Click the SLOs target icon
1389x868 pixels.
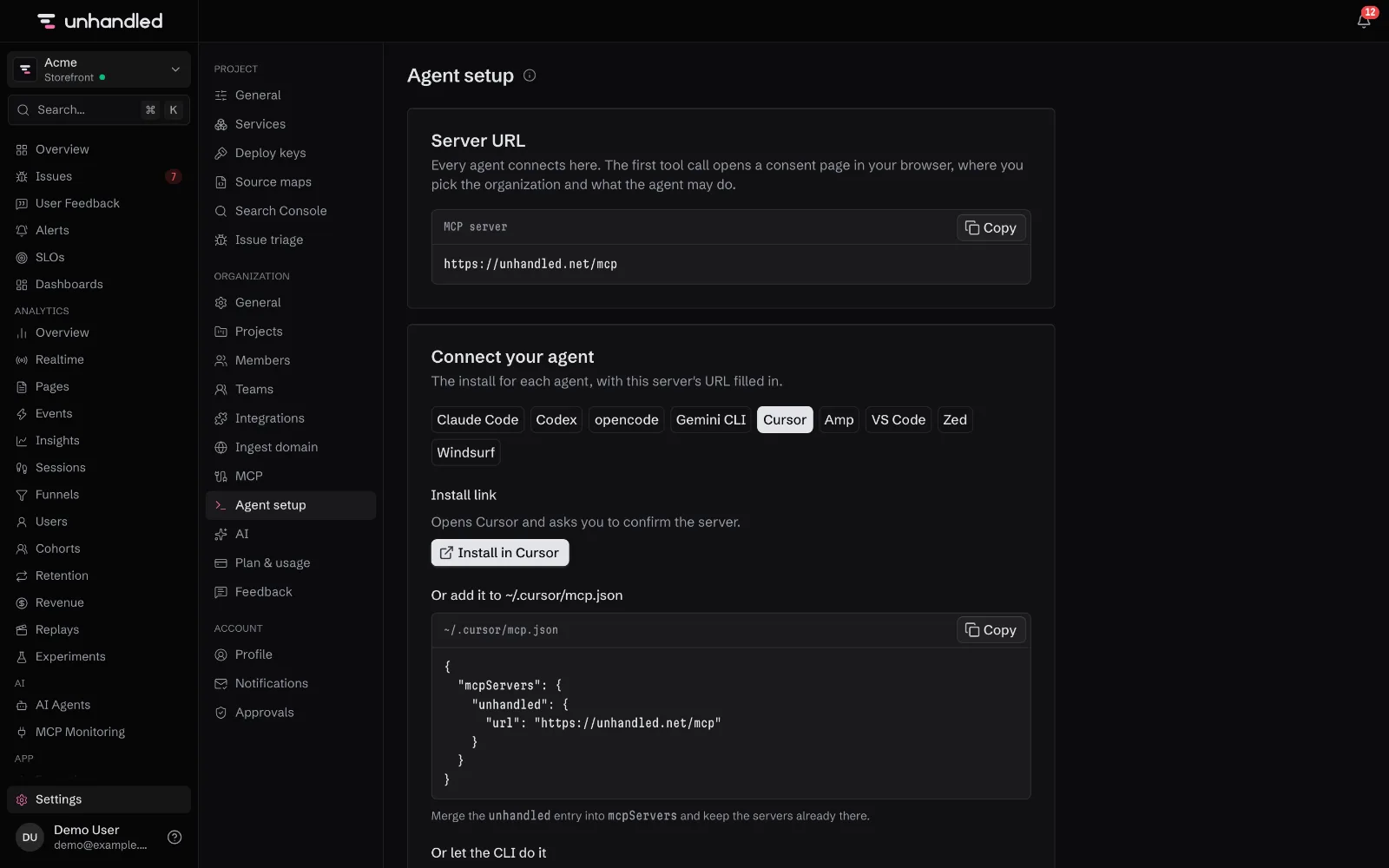[x=22, y=257]
